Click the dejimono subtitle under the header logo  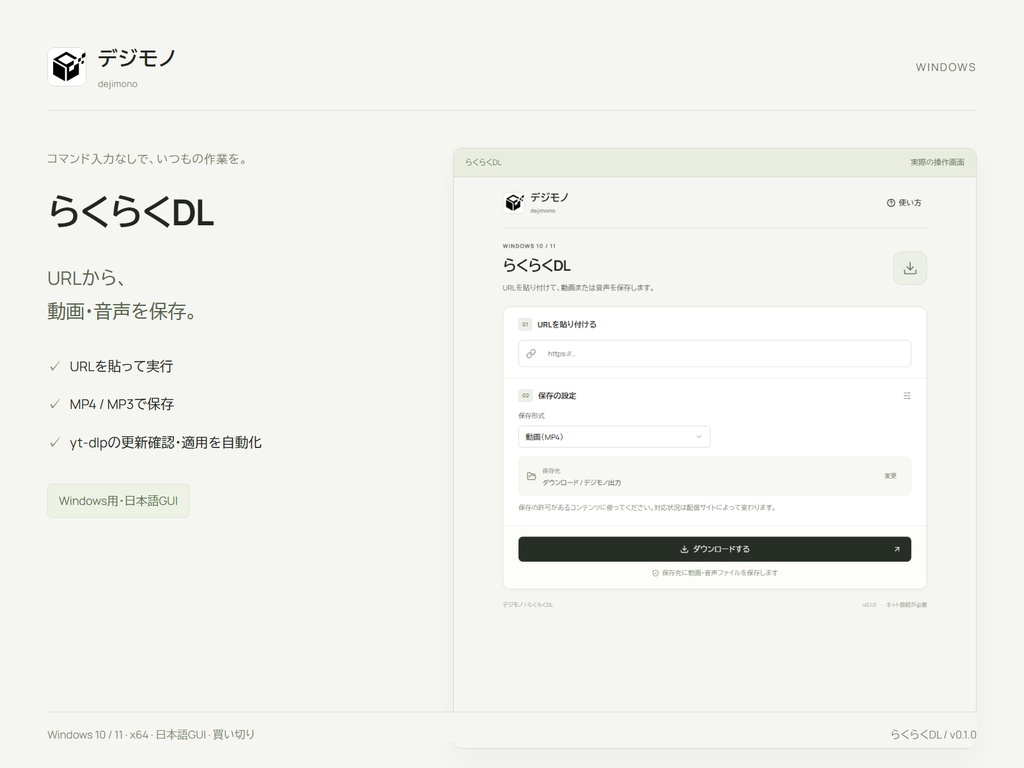[118, 84]
